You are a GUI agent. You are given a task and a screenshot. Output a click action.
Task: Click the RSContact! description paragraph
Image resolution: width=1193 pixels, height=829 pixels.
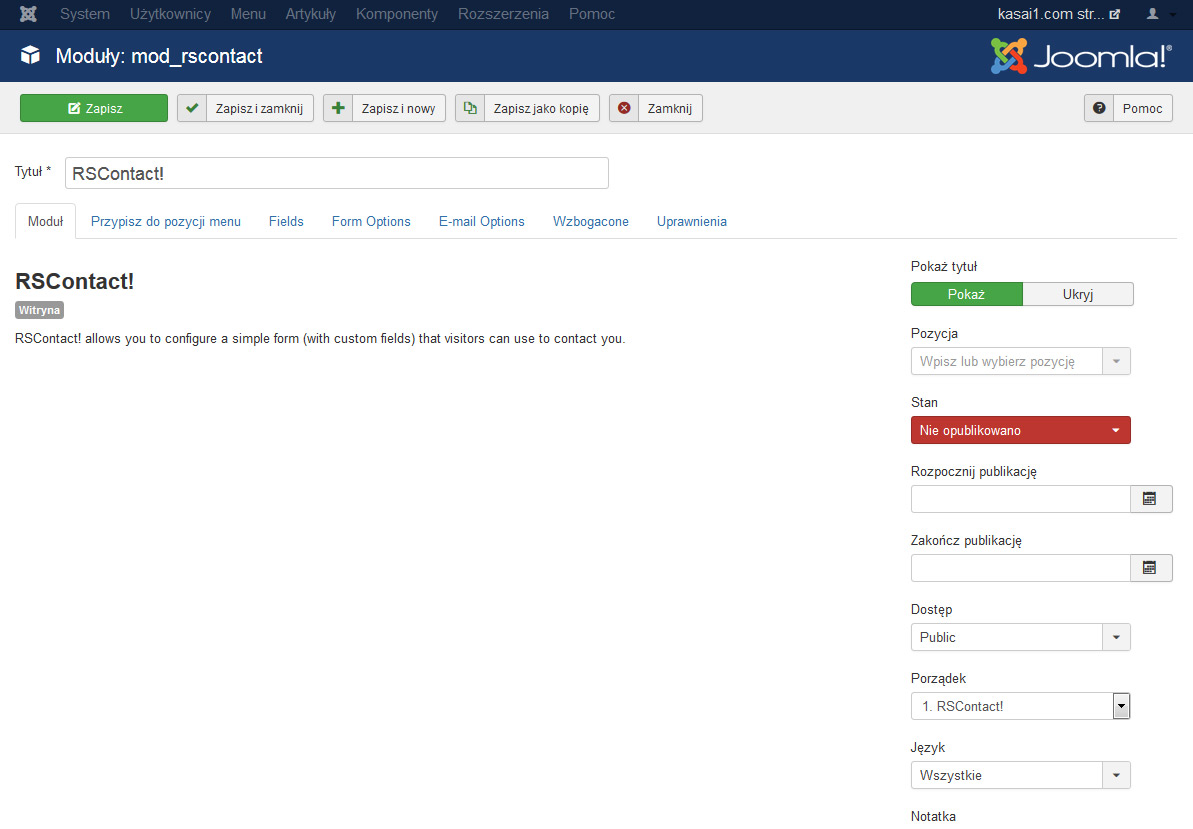(x=320, y=338)
